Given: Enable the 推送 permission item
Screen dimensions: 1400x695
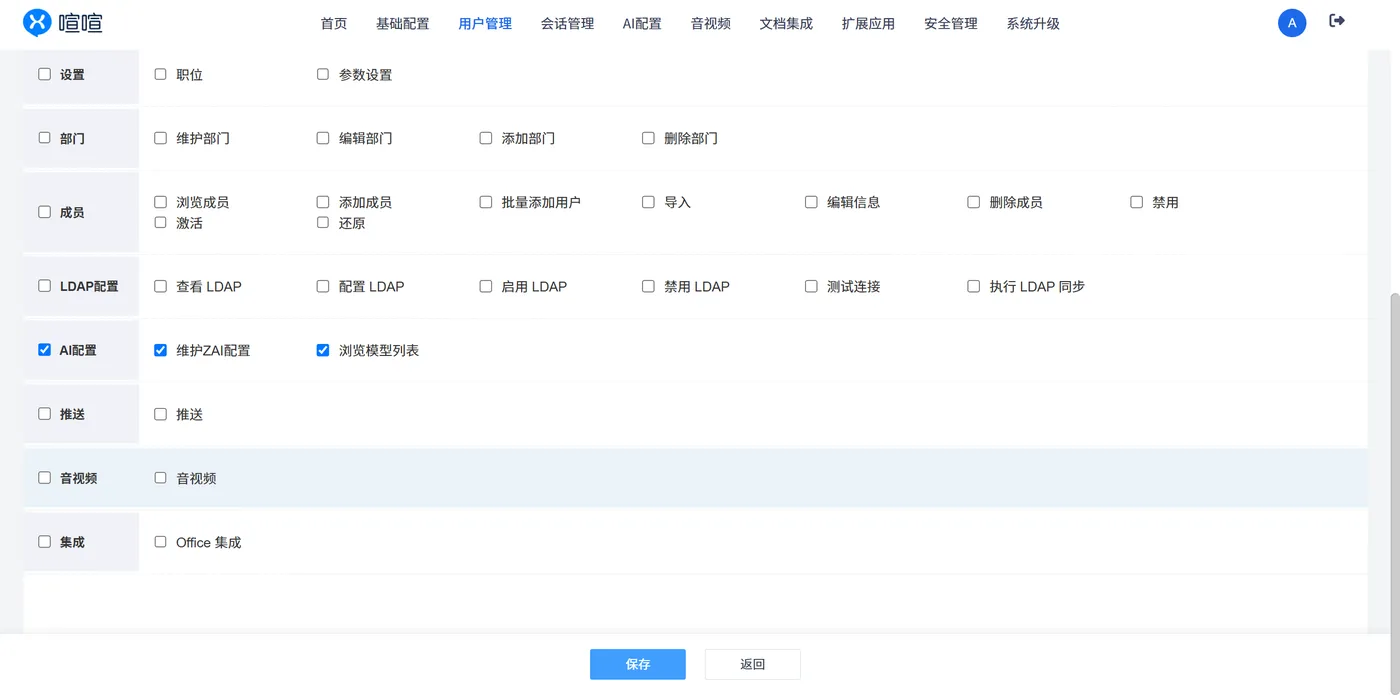Looking at the screenshot, I should (160, 414).
